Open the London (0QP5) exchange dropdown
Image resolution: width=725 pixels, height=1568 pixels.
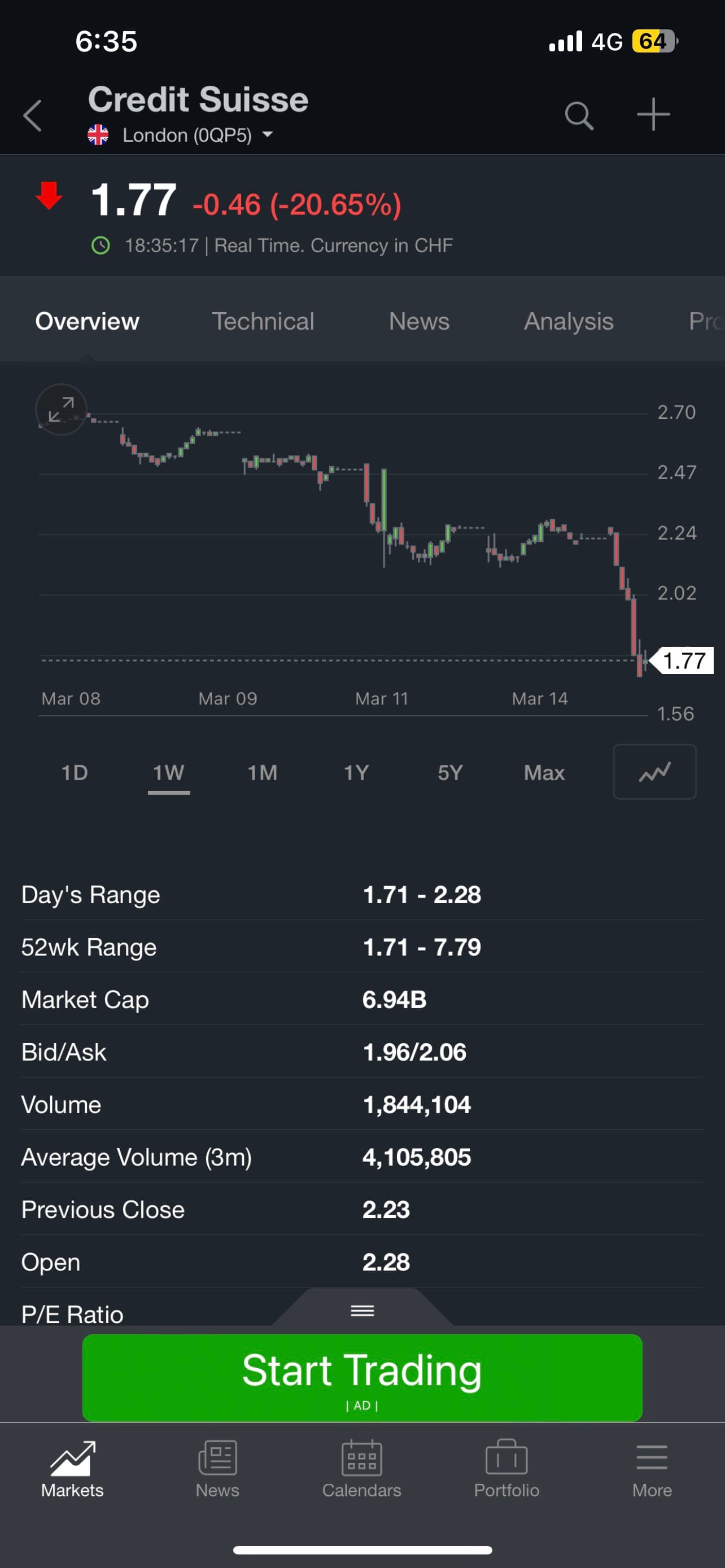pyautogui.click(x=195, y=135)
